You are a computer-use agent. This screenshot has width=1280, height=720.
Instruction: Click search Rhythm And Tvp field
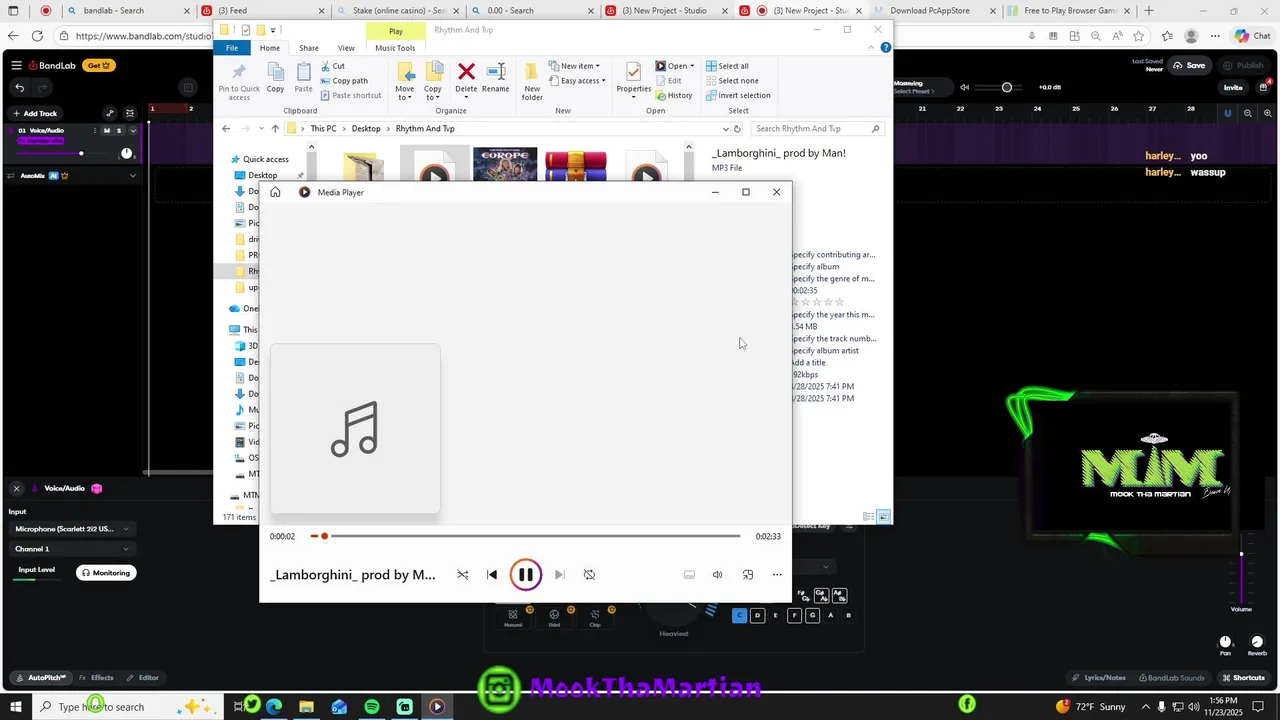point(816,129)
